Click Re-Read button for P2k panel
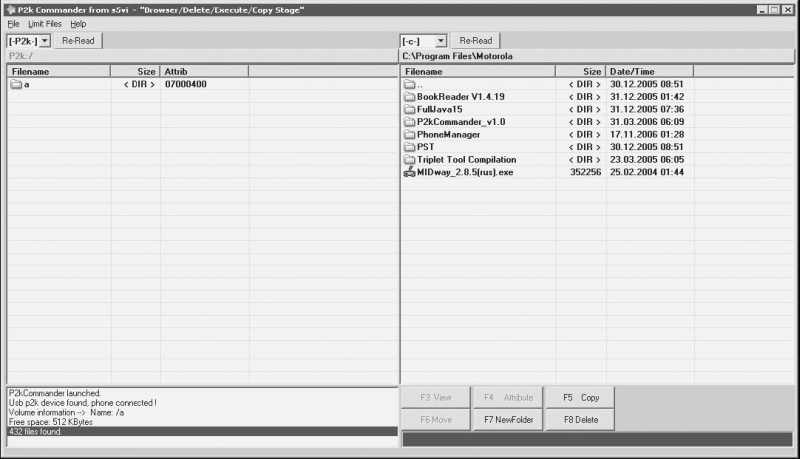Image resolution: width=800 pixels, height=459 pixels. (x=78, y=41)
